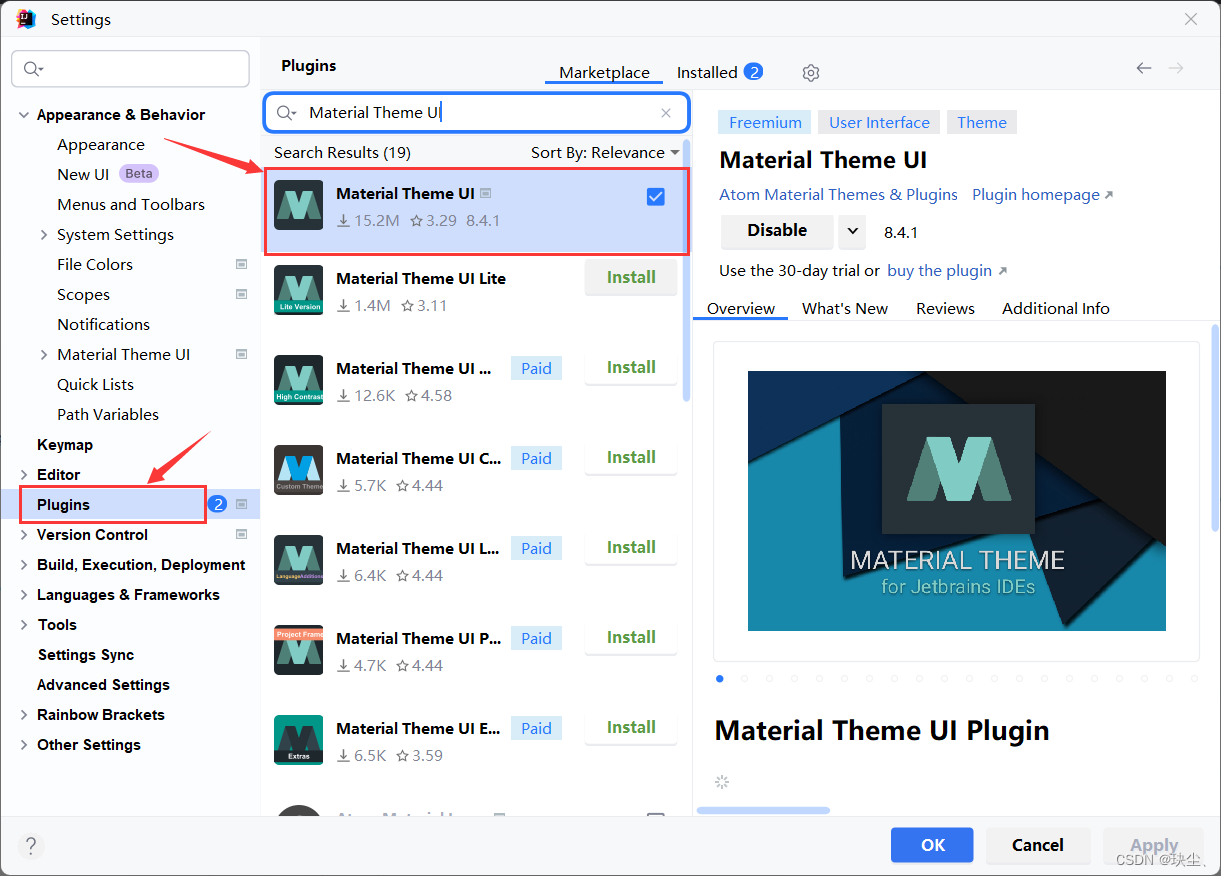The image size is (1221, 876).
Task: Click the Language Additions plugin logo
Action: coord(298,560)
